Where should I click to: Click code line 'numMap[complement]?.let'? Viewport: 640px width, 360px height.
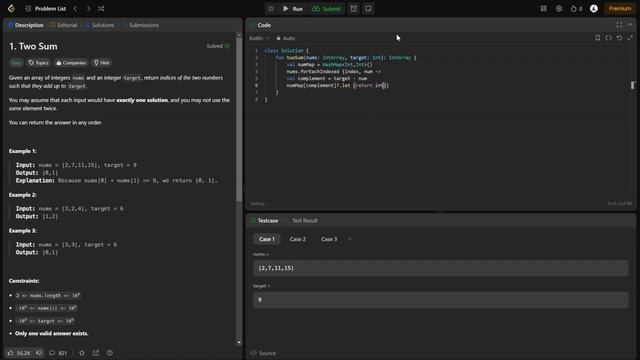tap(318, 85)
